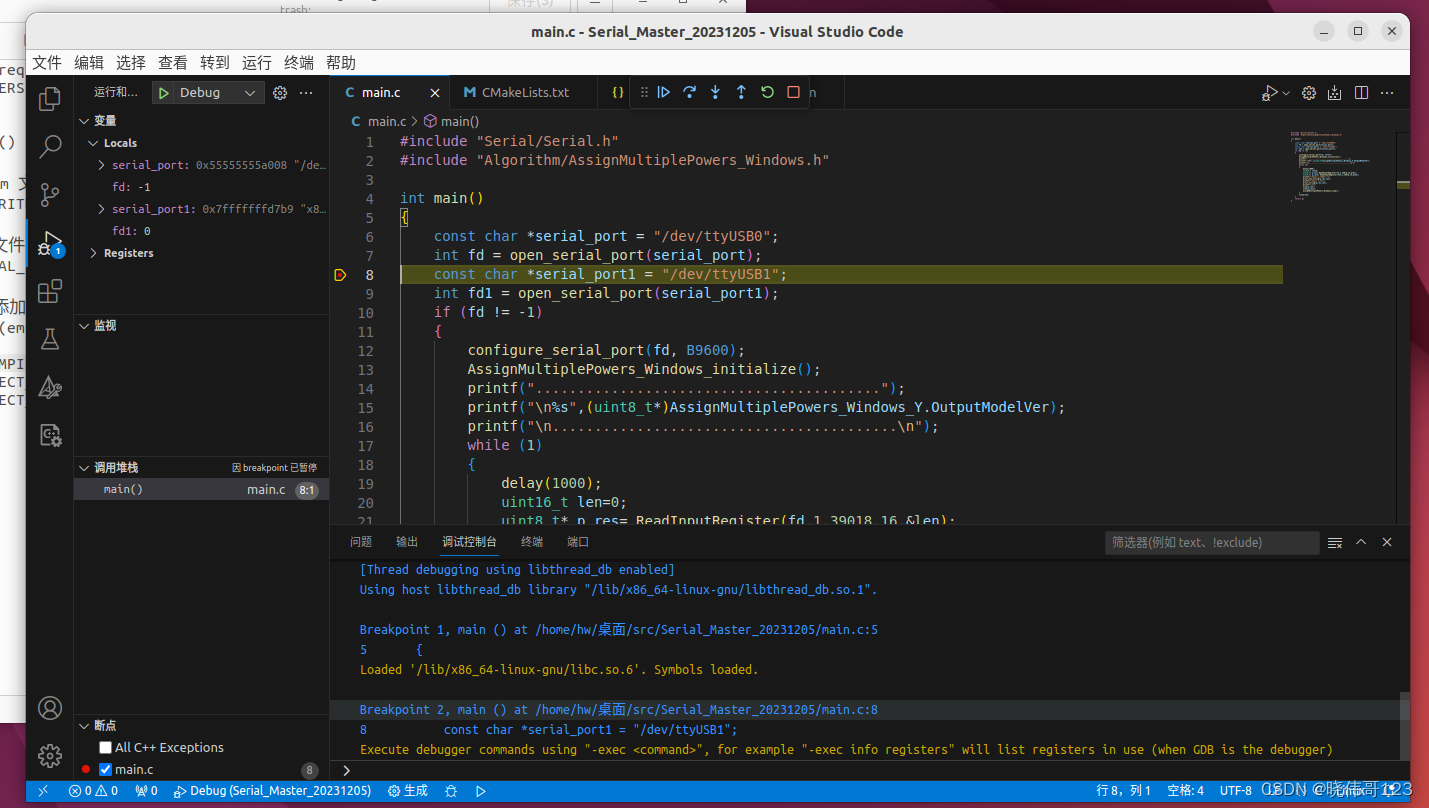Split the editor to the right

[x=1361, y=92]
